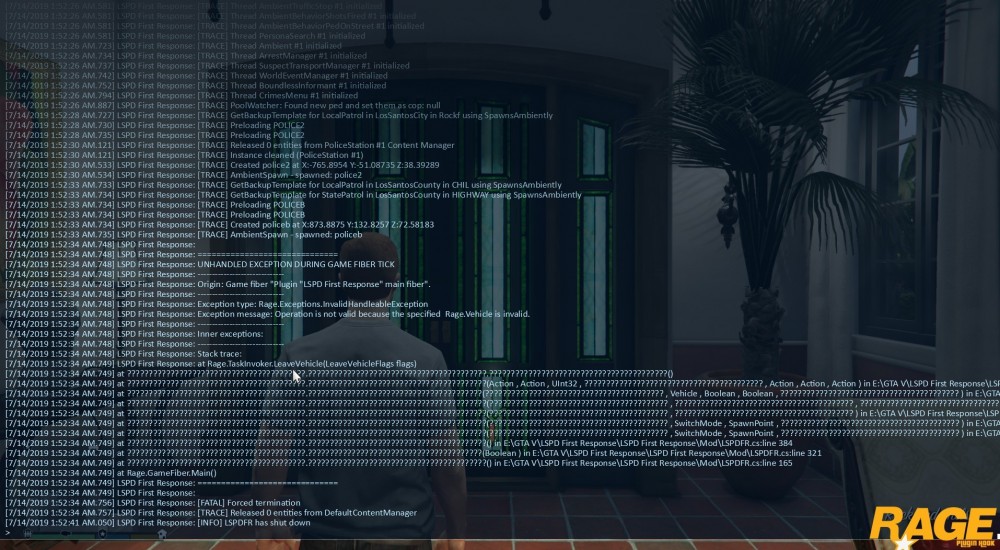Click the 'Operation is not valid' exception message line
1000x550 pixels.
[267, 314]
